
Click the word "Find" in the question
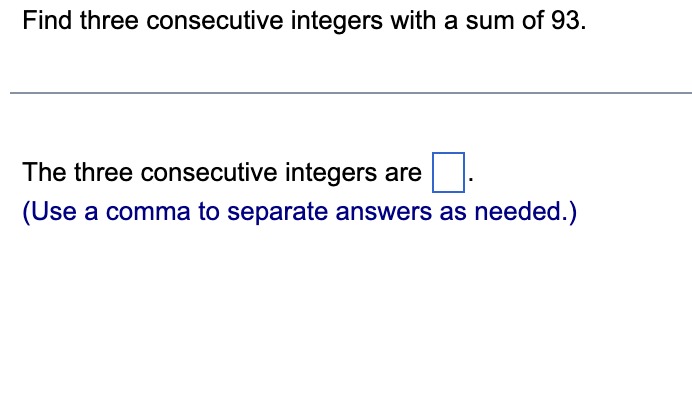click(47, 20)
